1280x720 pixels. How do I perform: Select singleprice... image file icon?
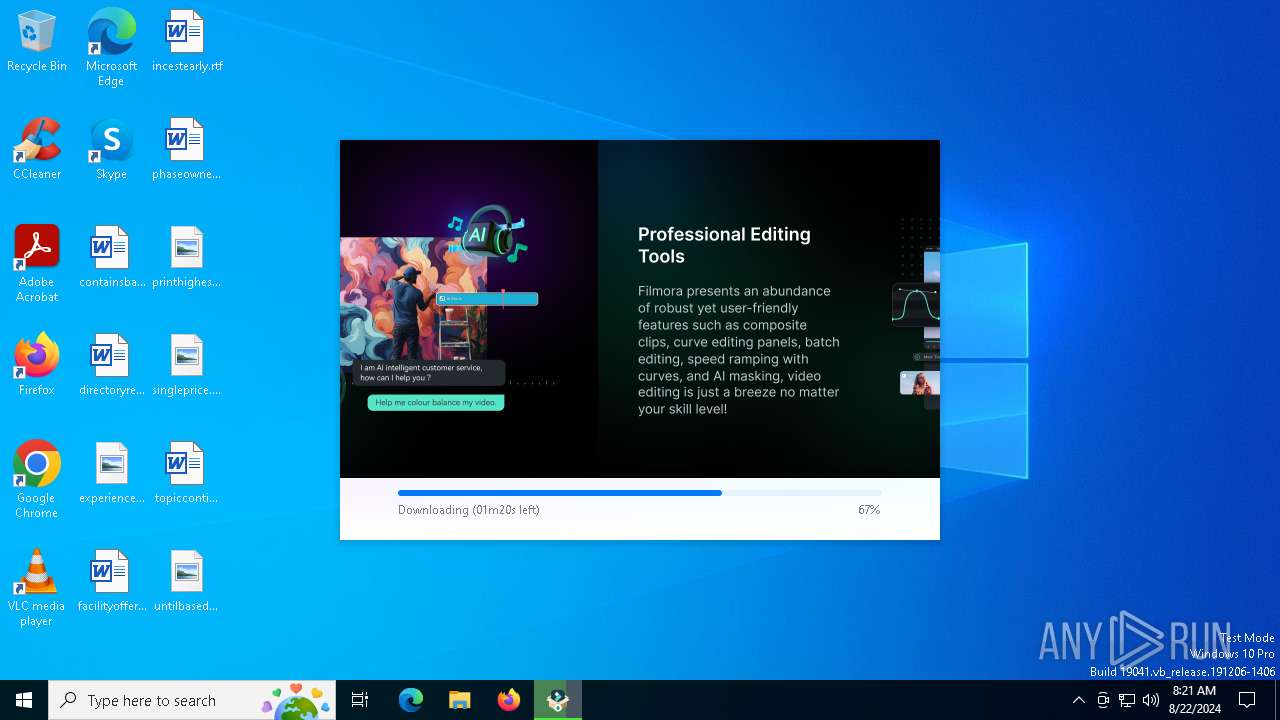click(187, 366)
